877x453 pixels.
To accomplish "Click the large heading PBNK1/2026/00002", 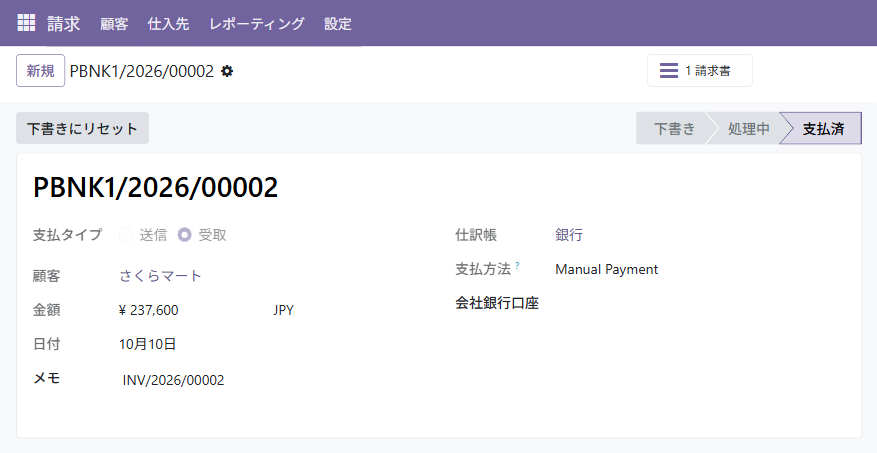I will pos(155,187).
